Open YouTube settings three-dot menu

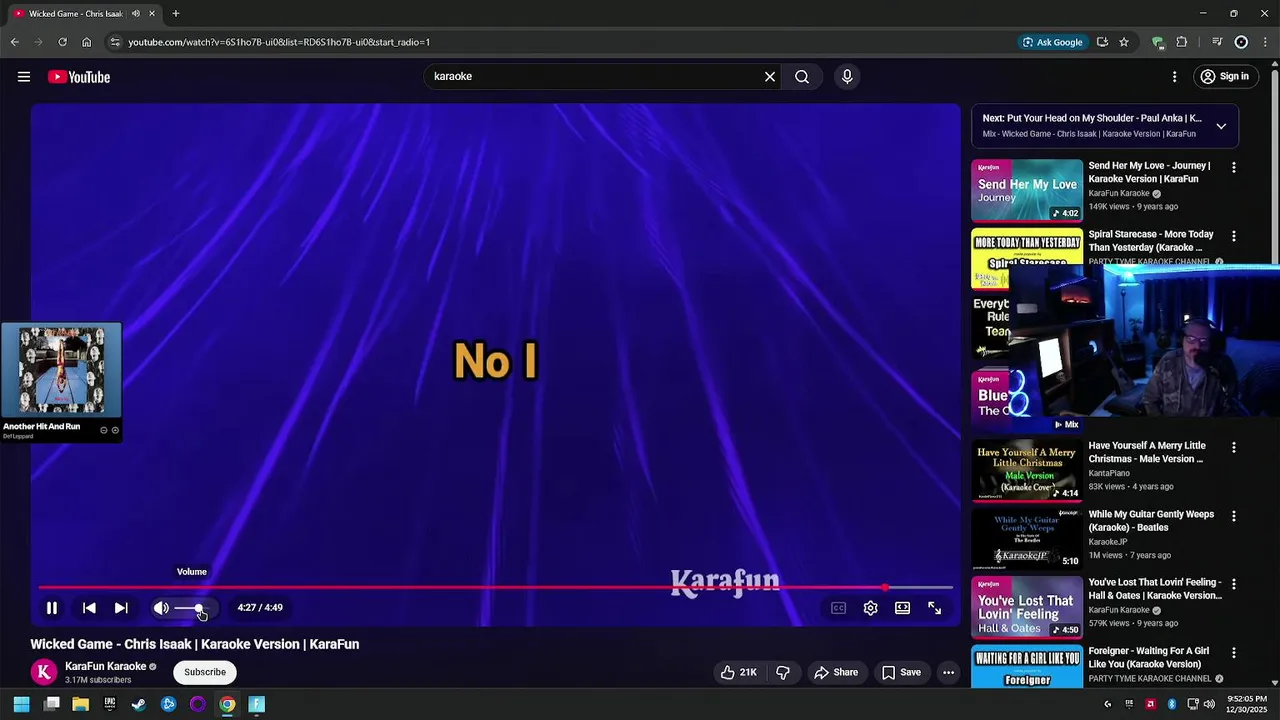click(1174, 77)
